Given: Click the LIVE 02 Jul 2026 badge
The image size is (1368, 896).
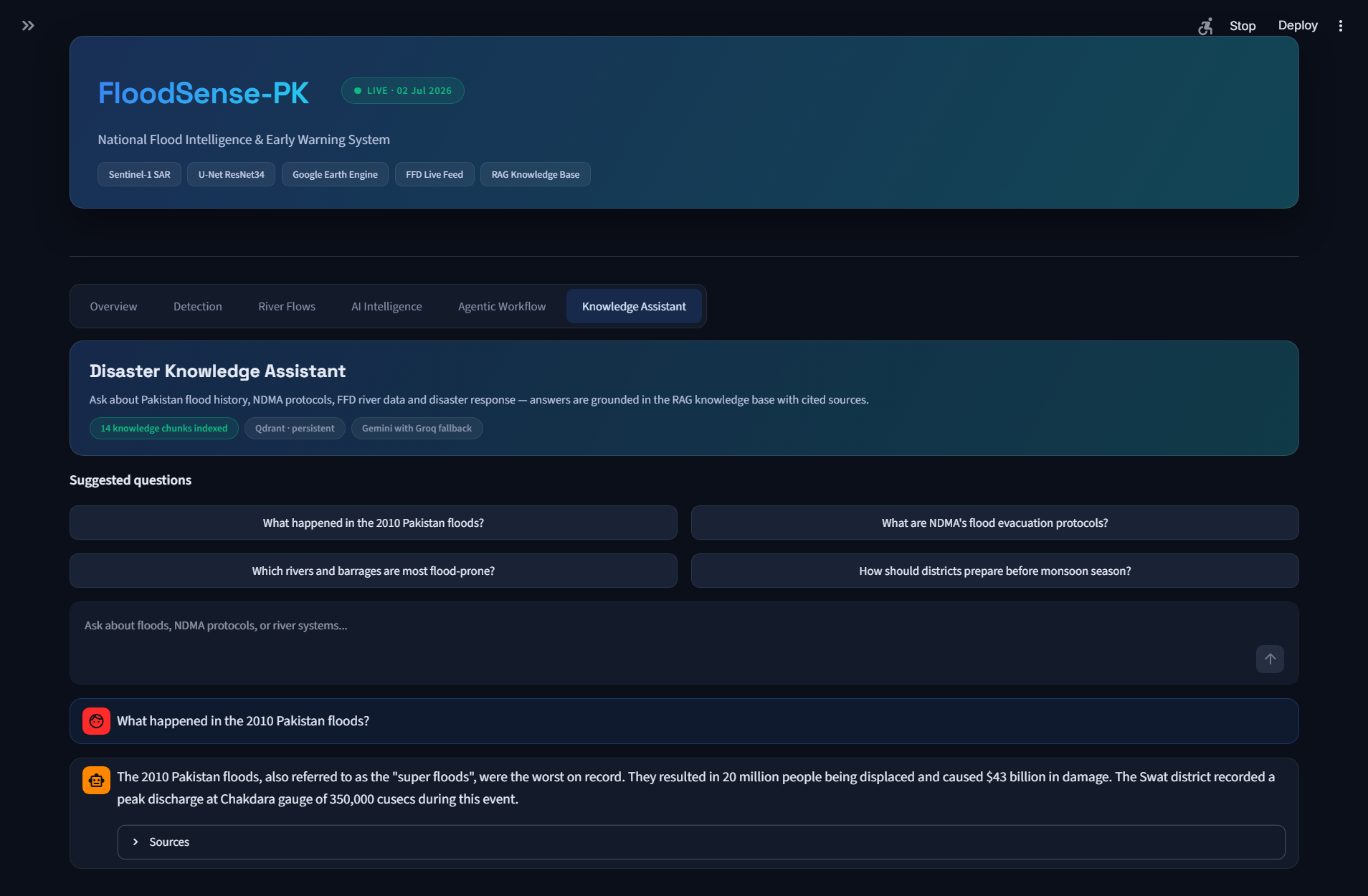Looking at the screenshot, I should pyautogui.click(x=403, y=91).
